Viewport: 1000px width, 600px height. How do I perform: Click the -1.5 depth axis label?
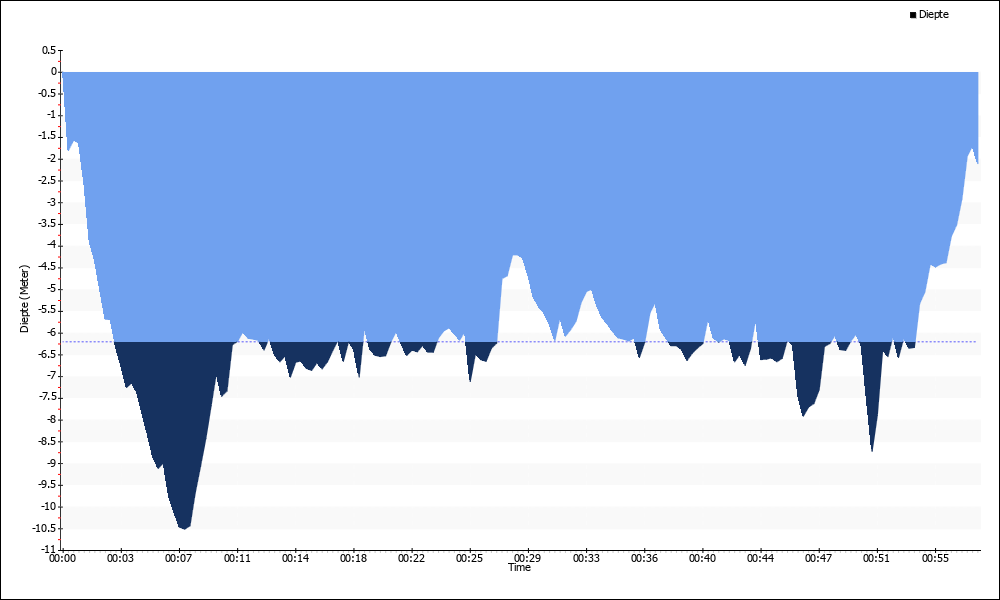pos(47,136)
